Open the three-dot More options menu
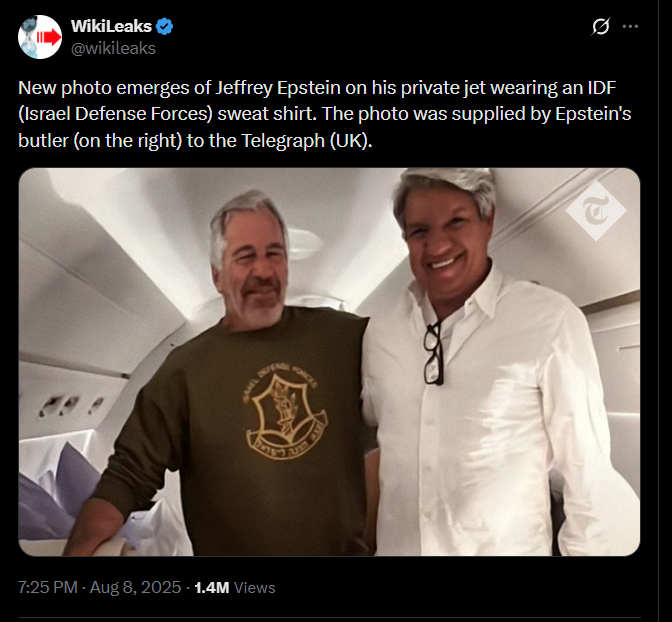Viewport: 672px width, 622px height. (630, 26)
